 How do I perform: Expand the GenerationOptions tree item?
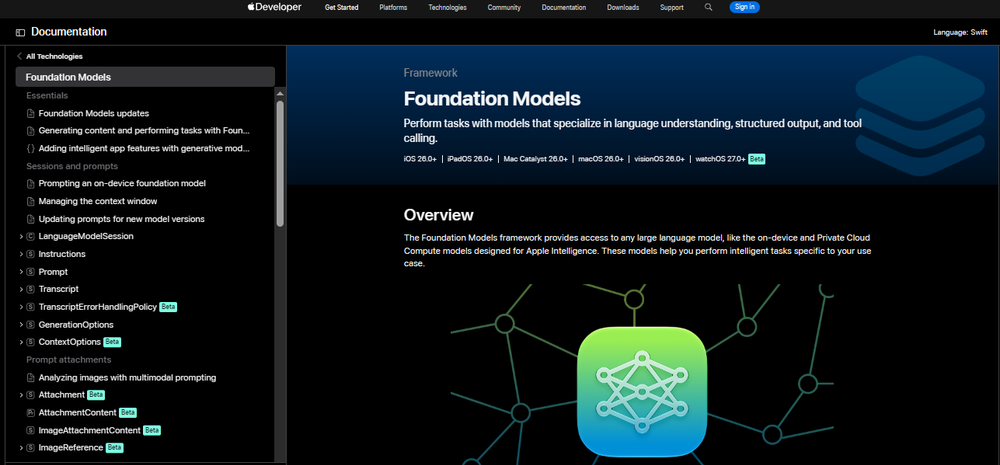point(21,325)
